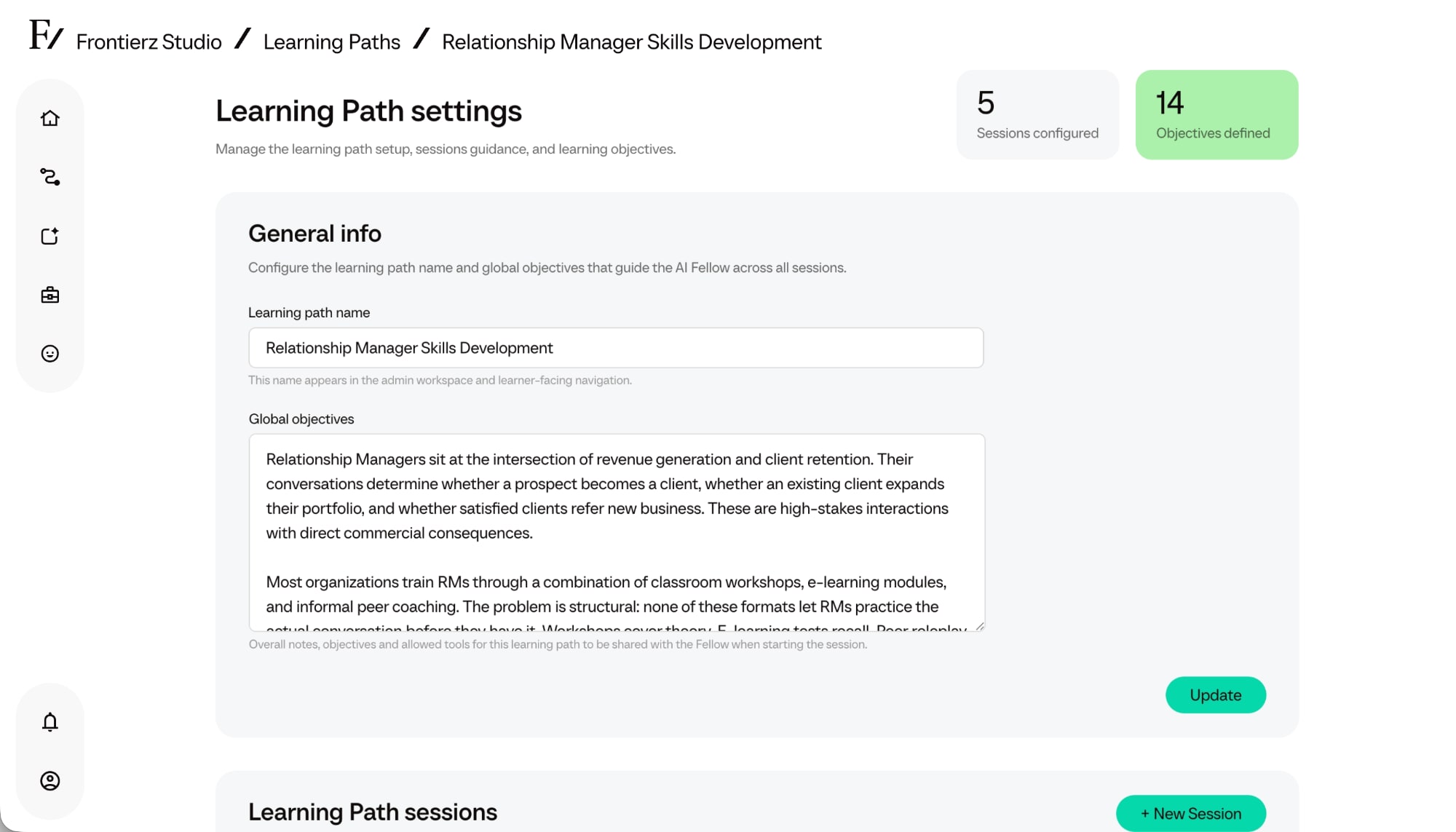Open the briefcase icon in sidebar

(x=50, y=295)
